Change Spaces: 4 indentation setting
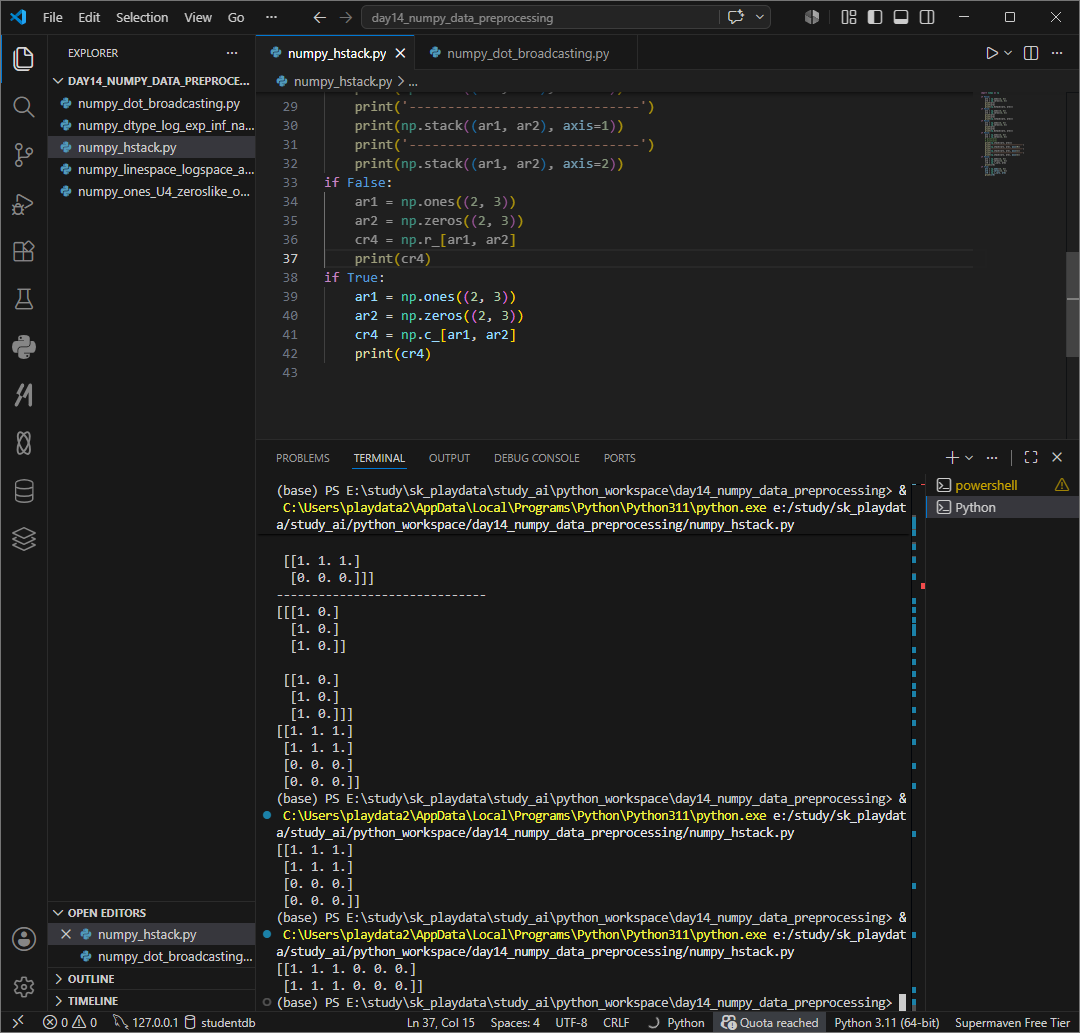This screenshot has width=1080, height=1033. point(515,1022)
